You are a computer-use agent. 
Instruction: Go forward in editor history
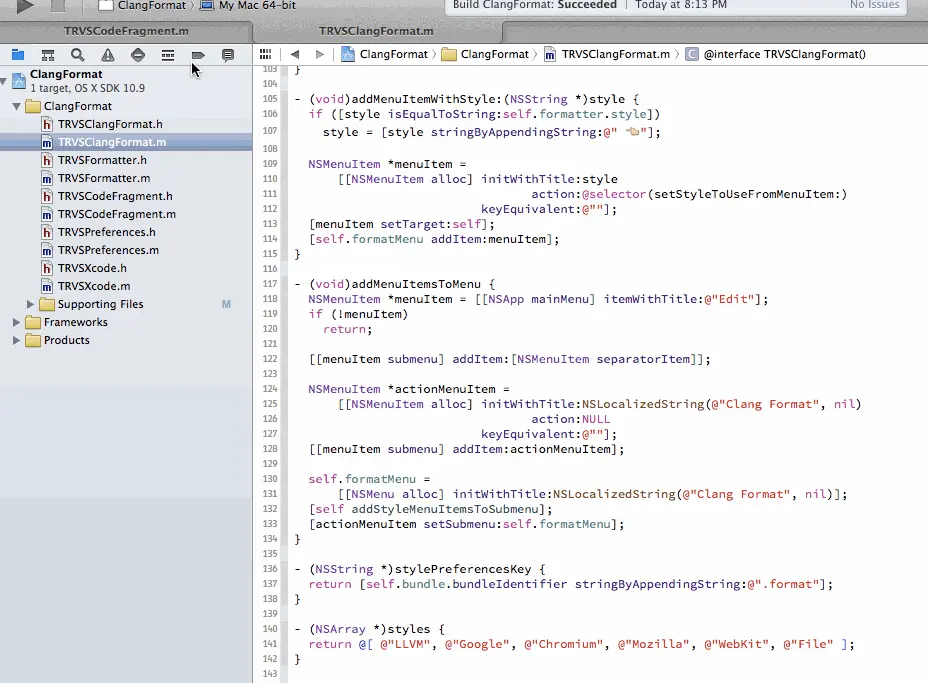click(320, 54)
